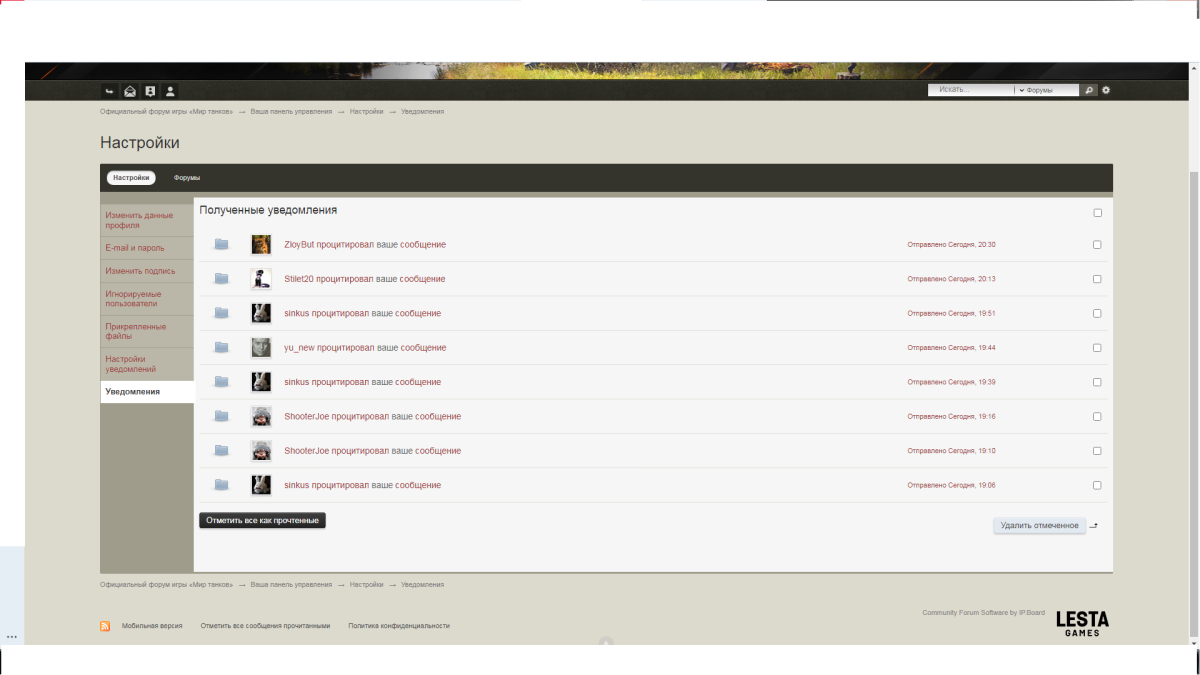Click folder icon in ShooterJoe 19:16 row
The image size is (1200, 675).
(x=221, y=416)
